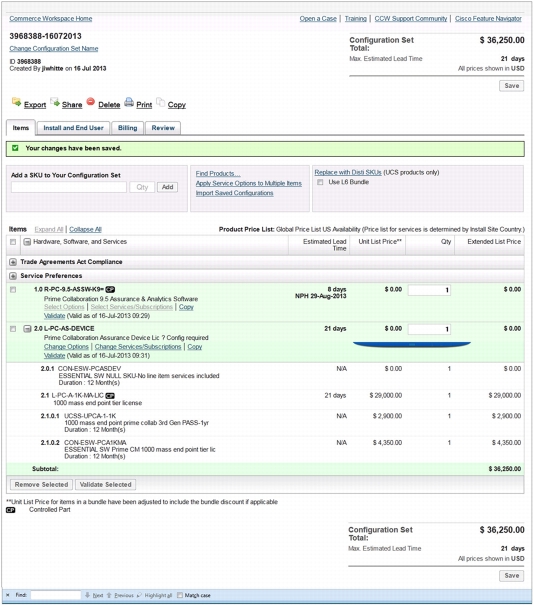Click Validate Selected button

coord(105,485)
